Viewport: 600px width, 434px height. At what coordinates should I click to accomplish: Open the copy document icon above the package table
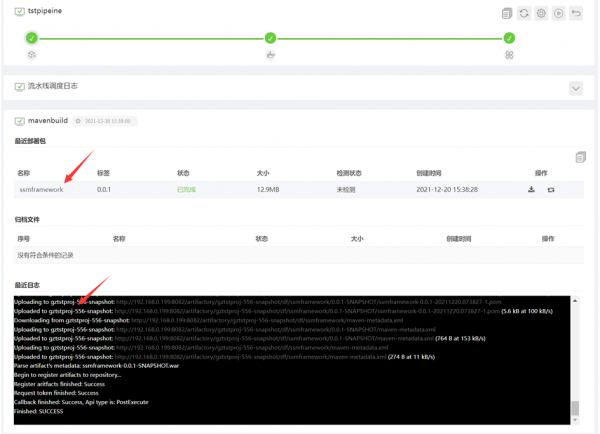(580, 157)
